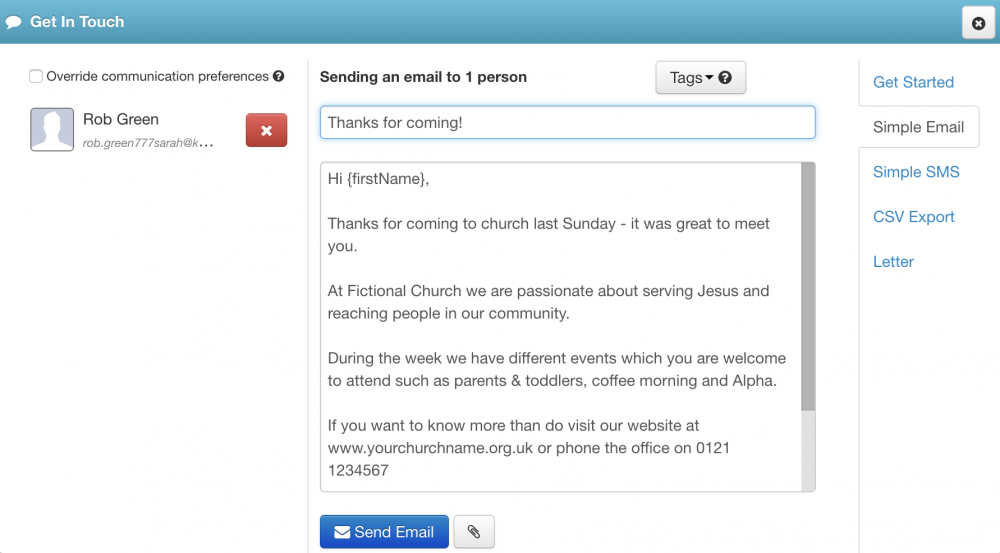This screenshot has height=553, width=1000.
Task: Click the email body scrollbar thumb
Action: [808, 286]
